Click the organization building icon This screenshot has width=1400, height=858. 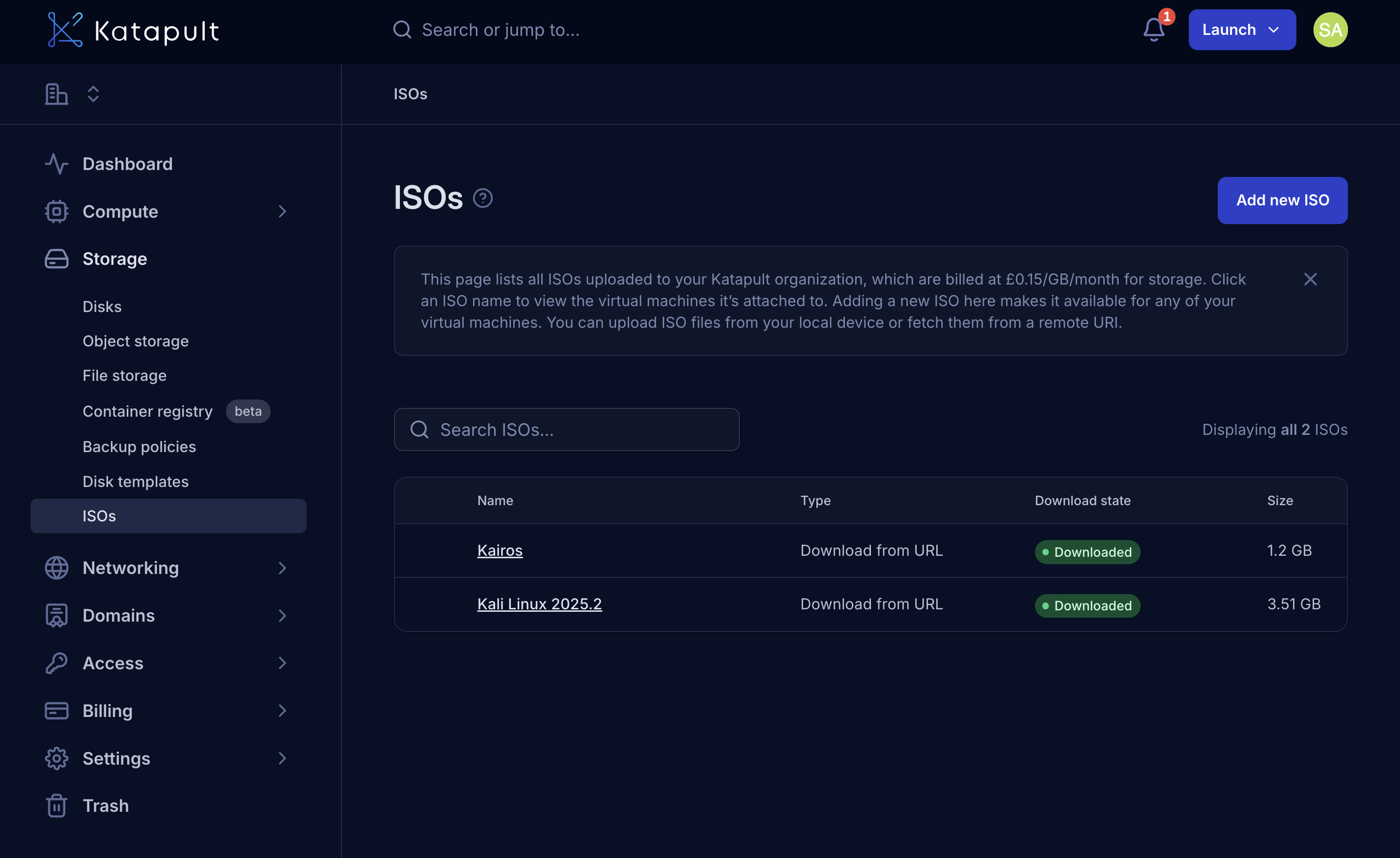tap(56, 94)
